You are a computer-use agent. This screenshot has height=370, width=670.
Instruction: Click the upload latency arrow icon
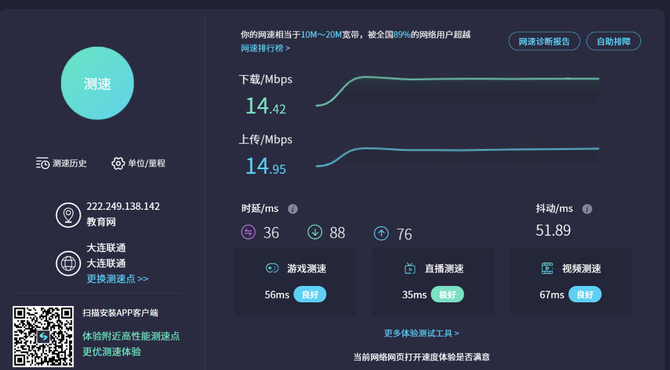tap(382, 233)
